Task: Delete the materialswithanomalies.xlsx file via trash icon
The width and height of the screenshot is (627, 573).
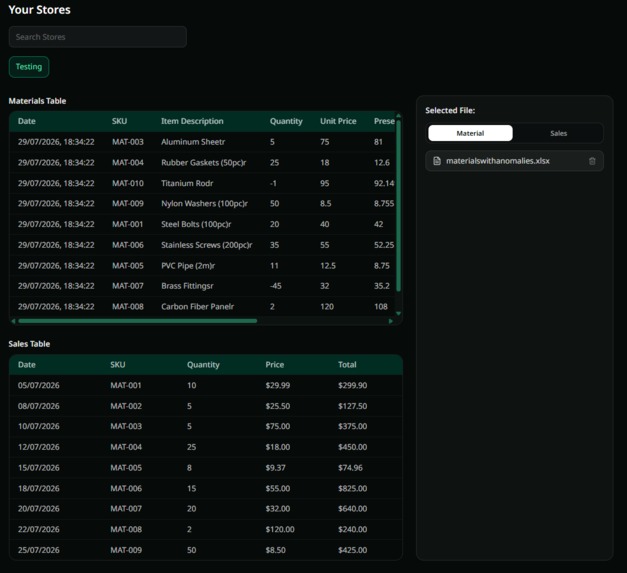Action: pos(592,161)
